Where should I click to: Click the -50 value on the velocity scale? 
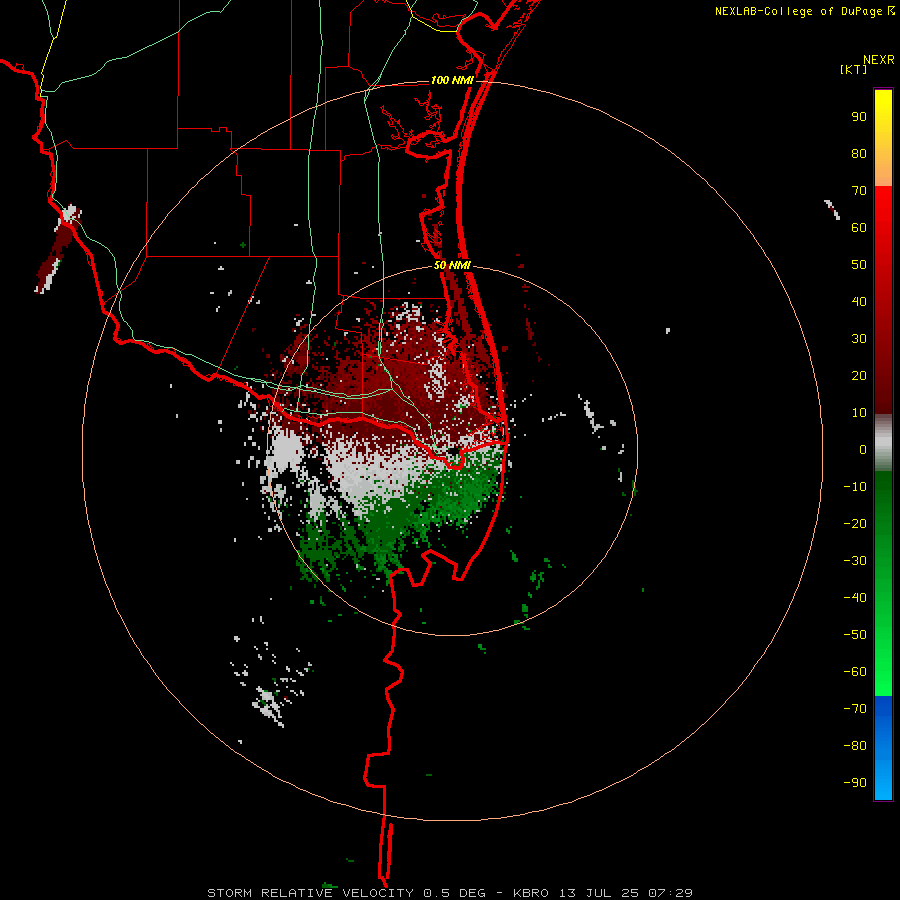click(x=855, y=634)
